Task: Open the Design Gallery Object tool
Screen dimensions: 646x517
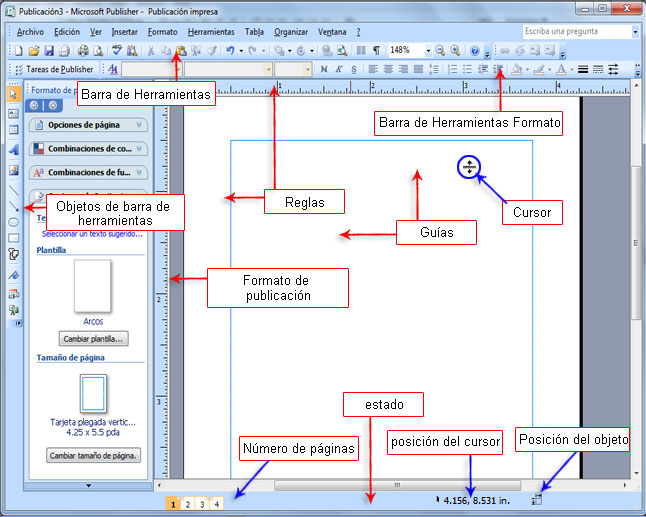Action: coord(13,294)
